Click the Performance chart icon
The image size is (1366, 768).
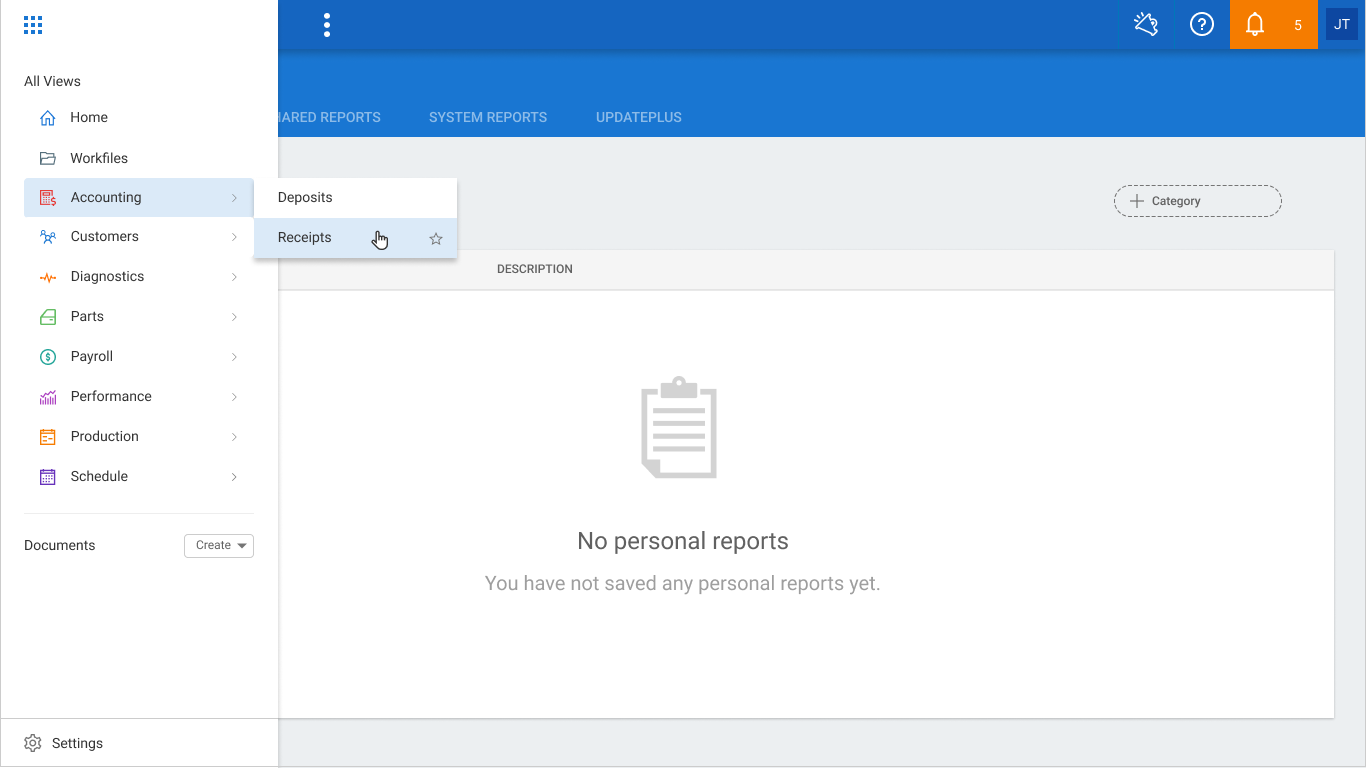click(x=47, y=397)
